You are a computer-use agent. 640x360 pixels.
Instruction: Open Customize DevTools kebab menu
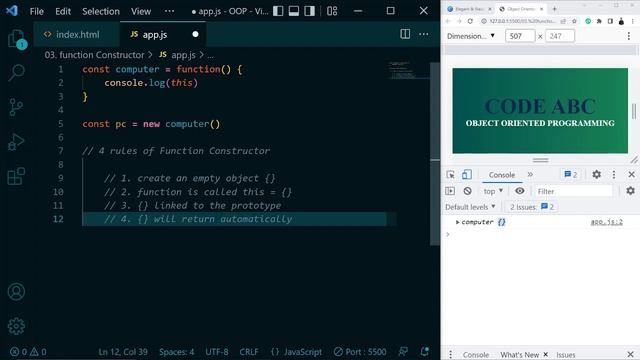(614, 175)
